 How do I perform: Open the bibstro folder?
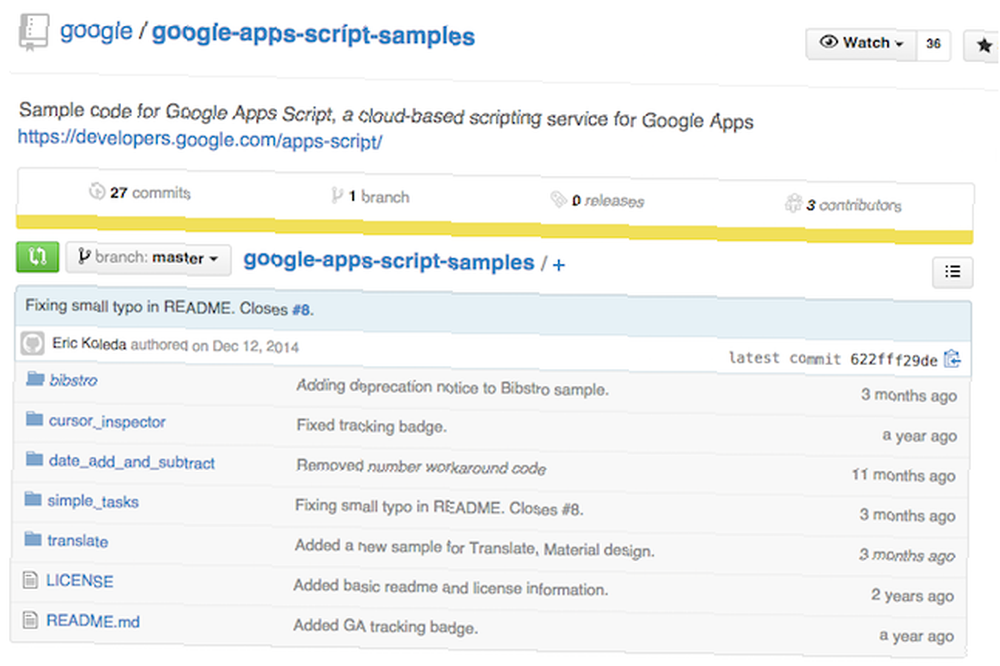[73, 380]
